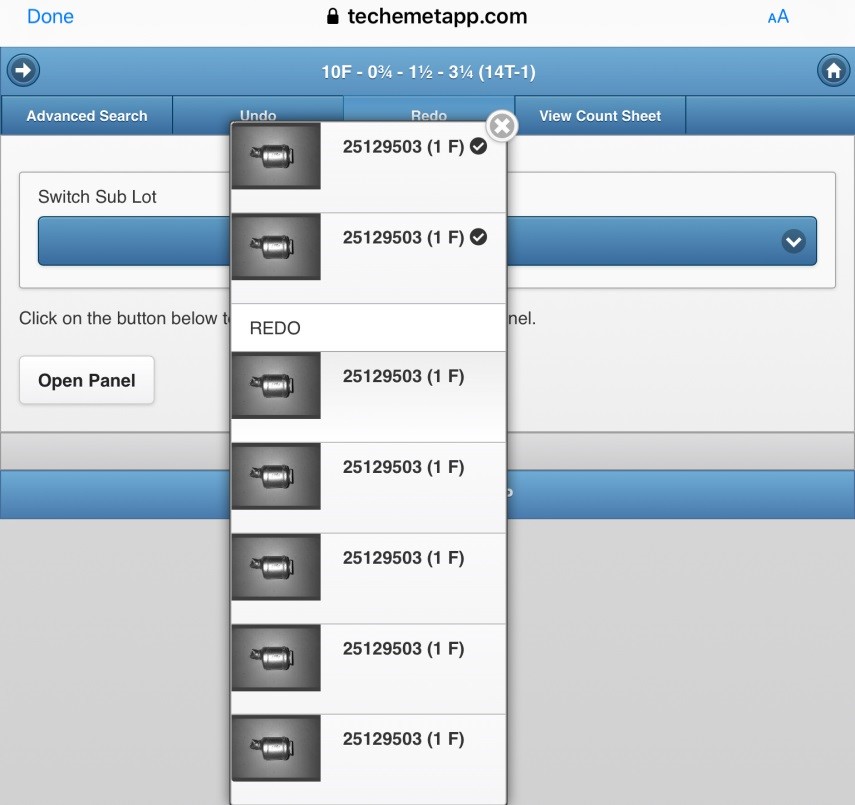Image resolution: width=855 pixels, height=805 pixels.
Task: Switch to View Count Sheet tab
Action: click(600, 116)
